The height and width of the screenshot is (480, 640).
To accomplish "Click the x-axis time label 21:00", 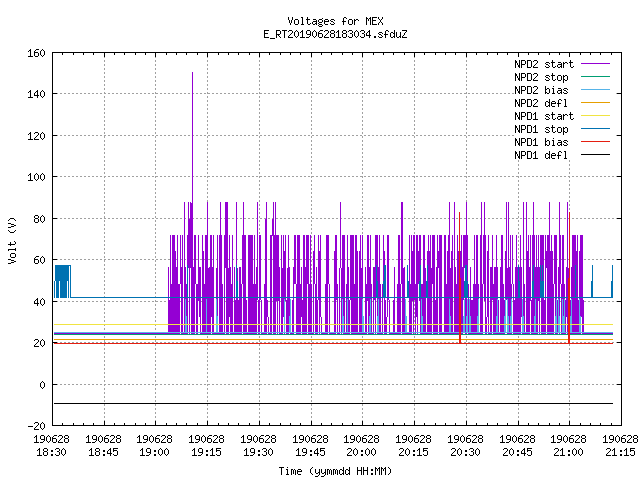I will [x=569, y=452].
